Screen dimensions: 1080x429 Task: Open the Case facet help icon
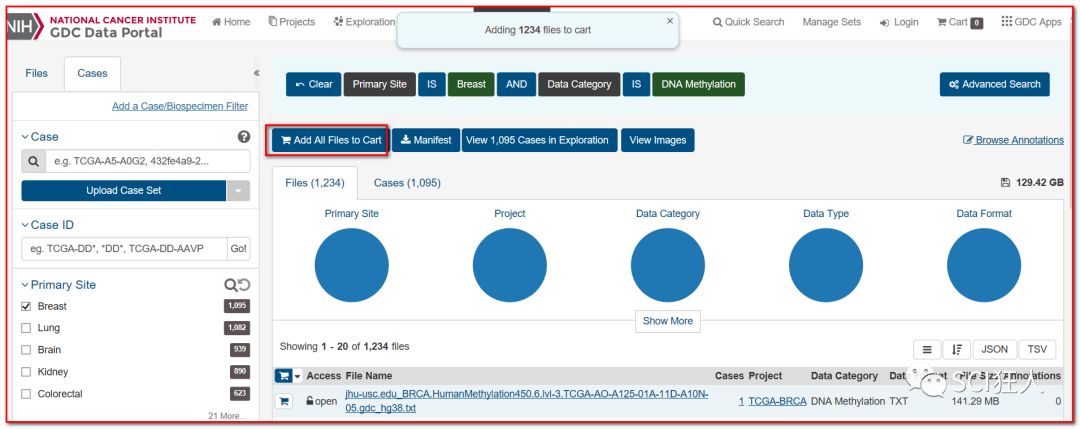tap(243, 136)
